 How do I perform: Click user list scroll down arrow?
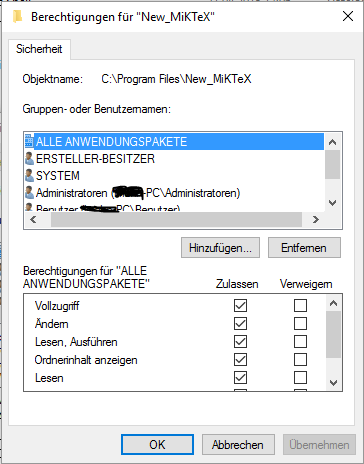click(332, 203)
